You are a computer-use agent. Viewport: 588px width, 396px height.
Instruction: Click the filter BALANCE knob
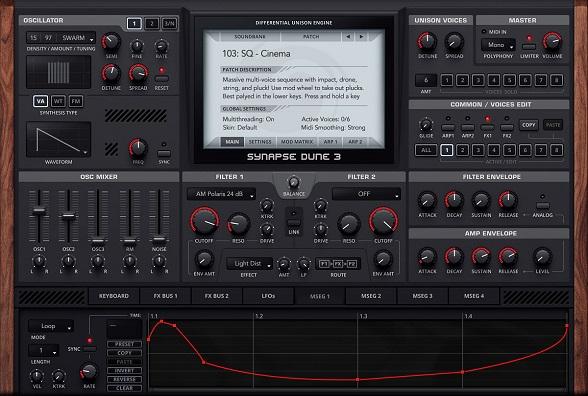(x=294, y=182)
